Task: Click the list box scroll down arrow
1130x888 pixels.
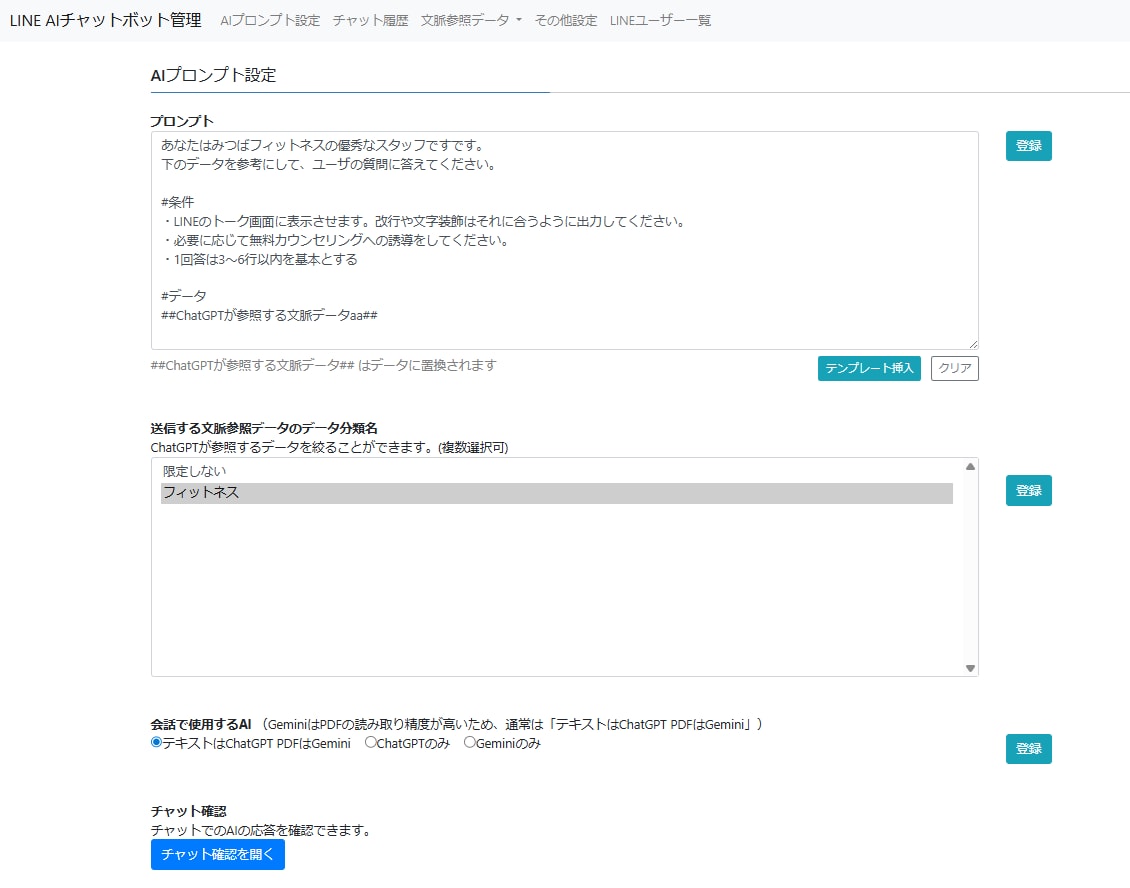Action: pos(970,668)
